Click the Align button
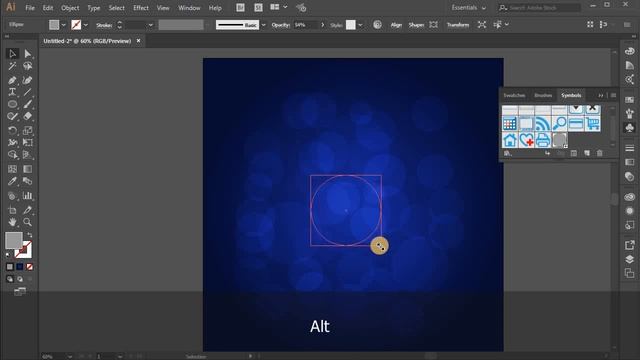 [x=396, y=25]
